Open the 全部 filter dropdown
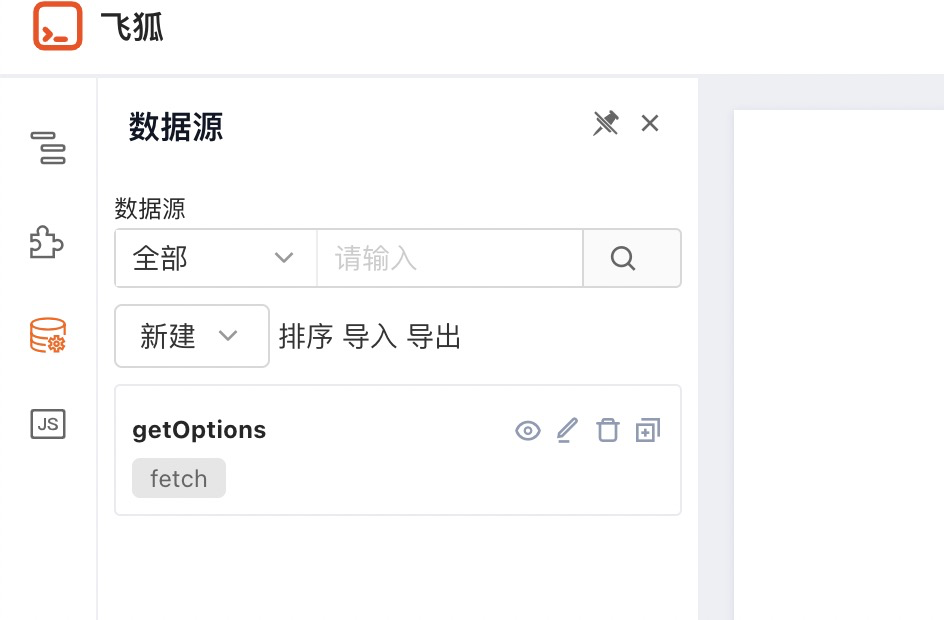Viewport: 944px width, 620px height. [x=215, y=257]
